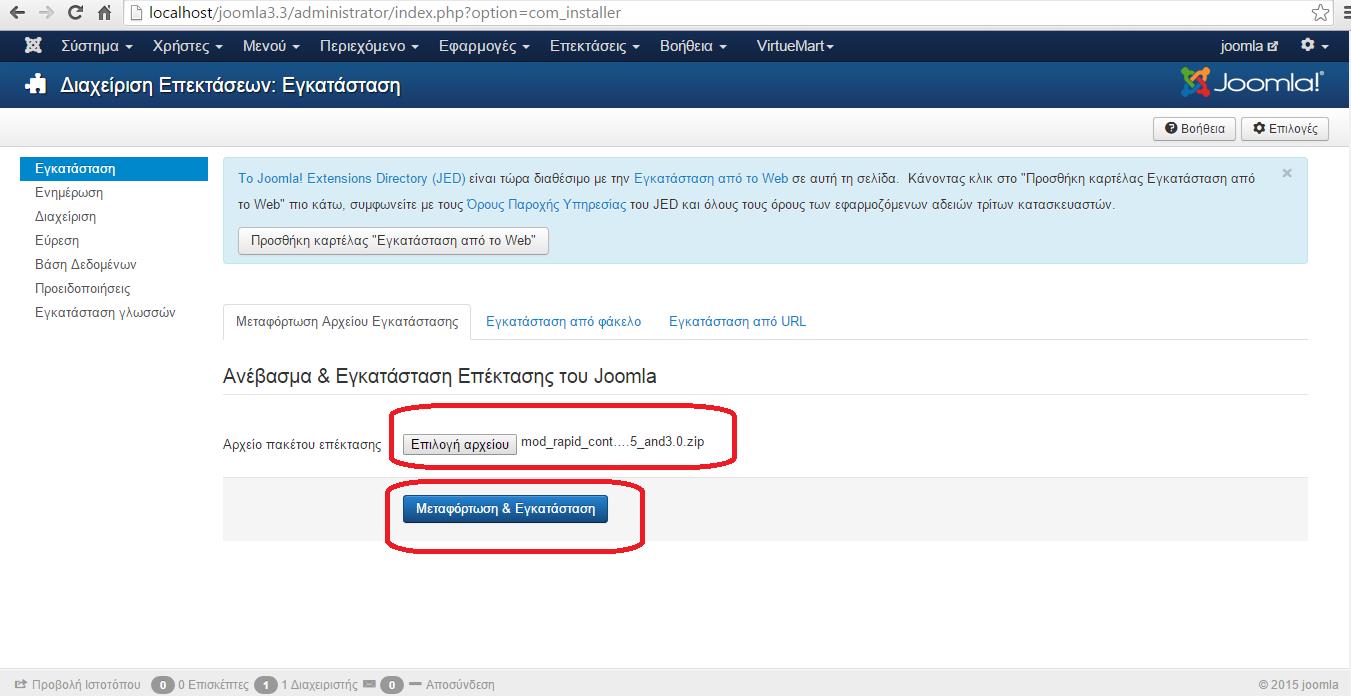Open Εγκατάσταση γλωσσών sidebar item
Screen dimensions: 1351x696
pyautogui.click(x=105, y=312)
